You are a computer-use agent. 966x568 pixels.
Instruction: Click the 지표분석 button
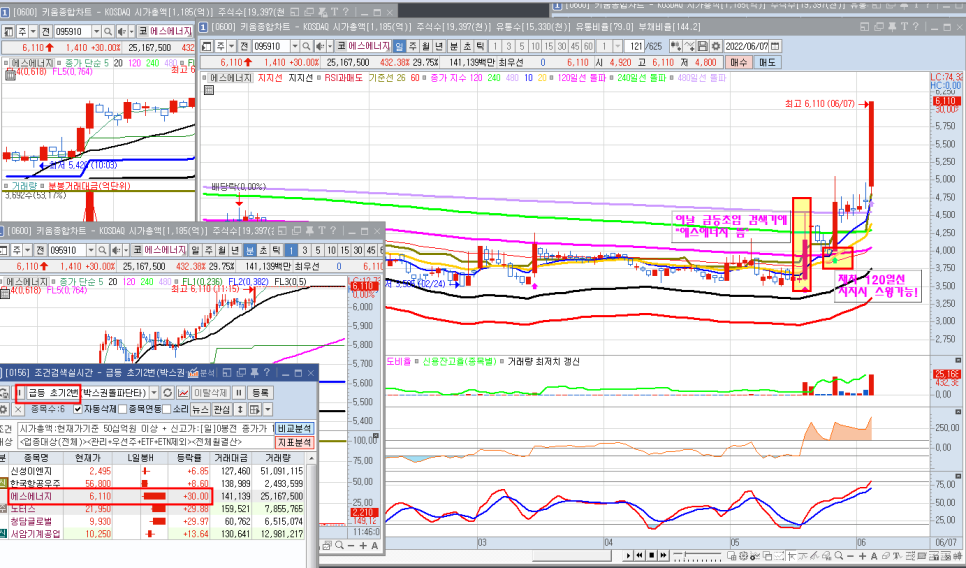click(x=294, y=442)
